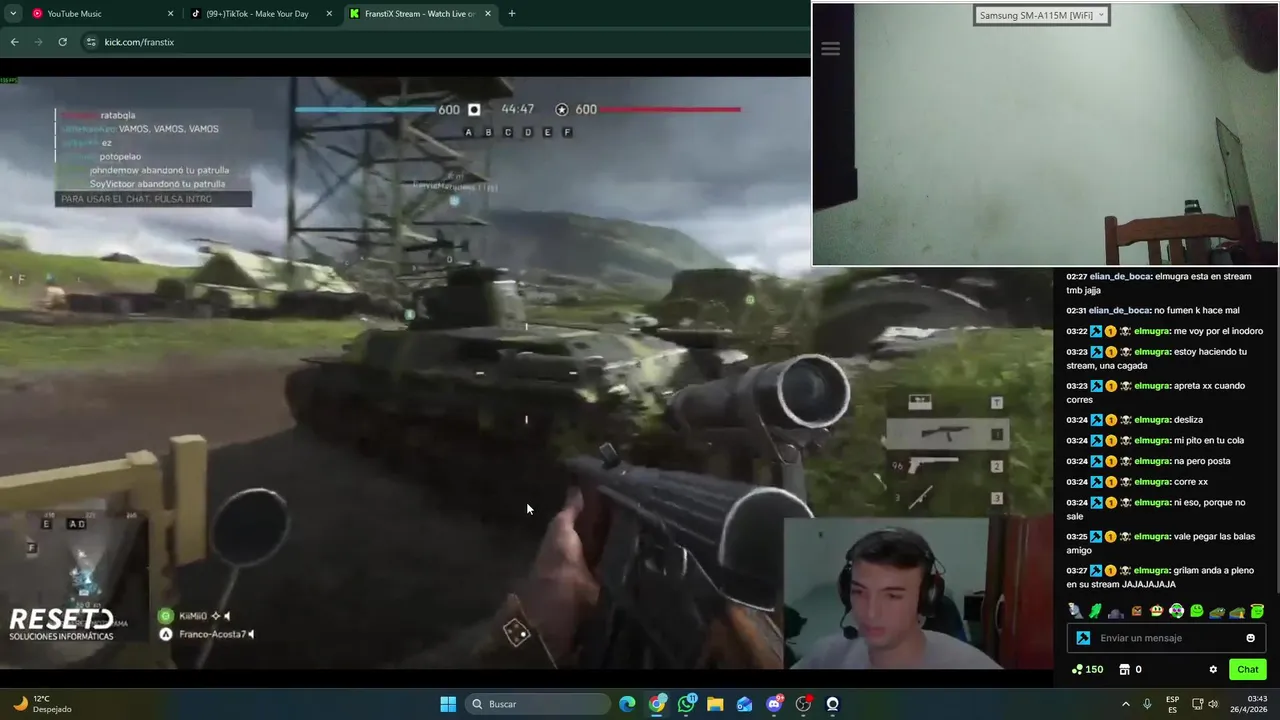Close the FranstiX Stream tab
The width and height of the screenshot is (1280, 720).
point(487,14)
